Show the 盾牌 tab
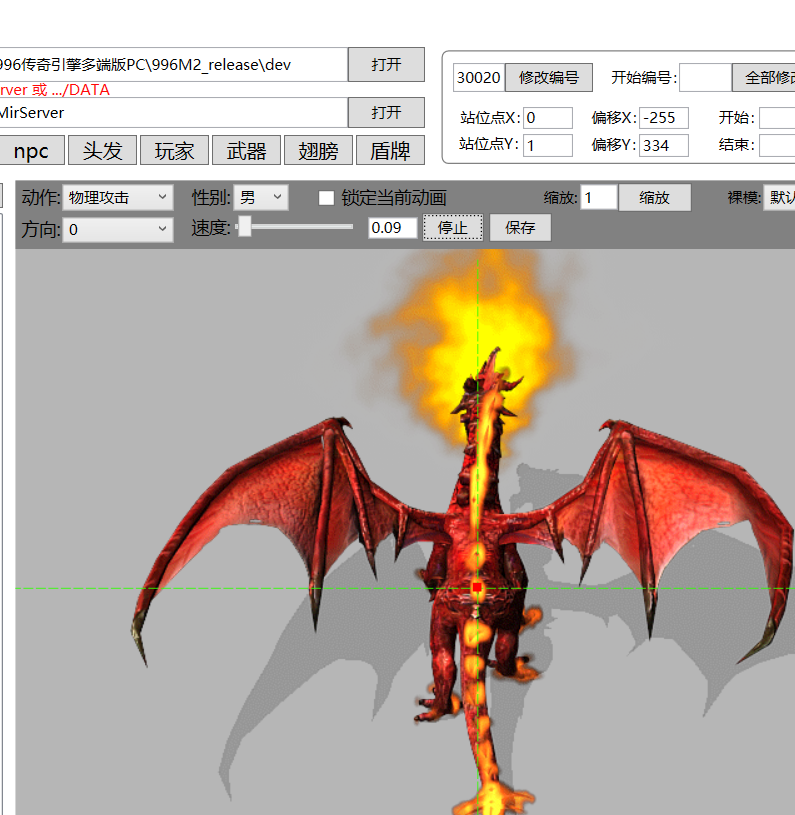The height and width of the screenshot is (815, 795). [x=390, y=151]
